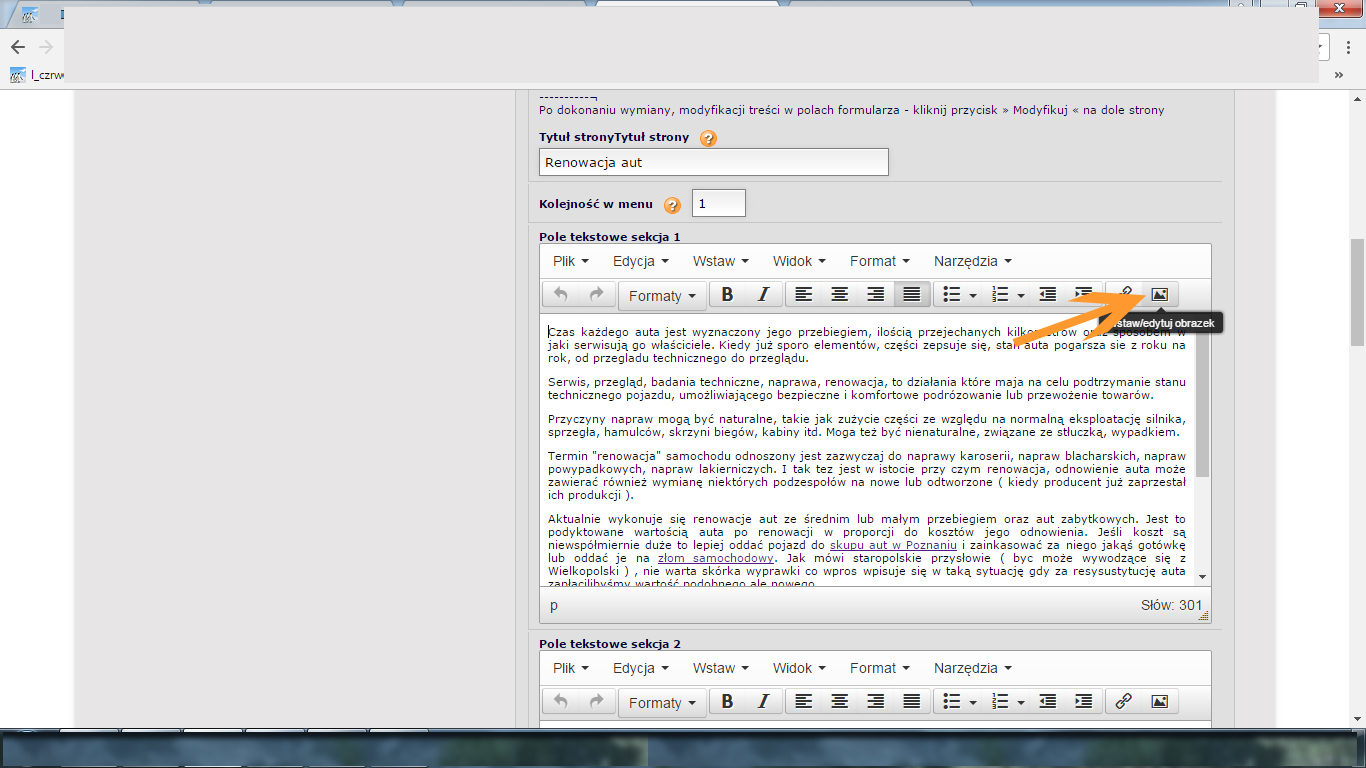Decrease indent in section 2 editor
This screenshot has height=768, width=1366.
point(1047,702)
